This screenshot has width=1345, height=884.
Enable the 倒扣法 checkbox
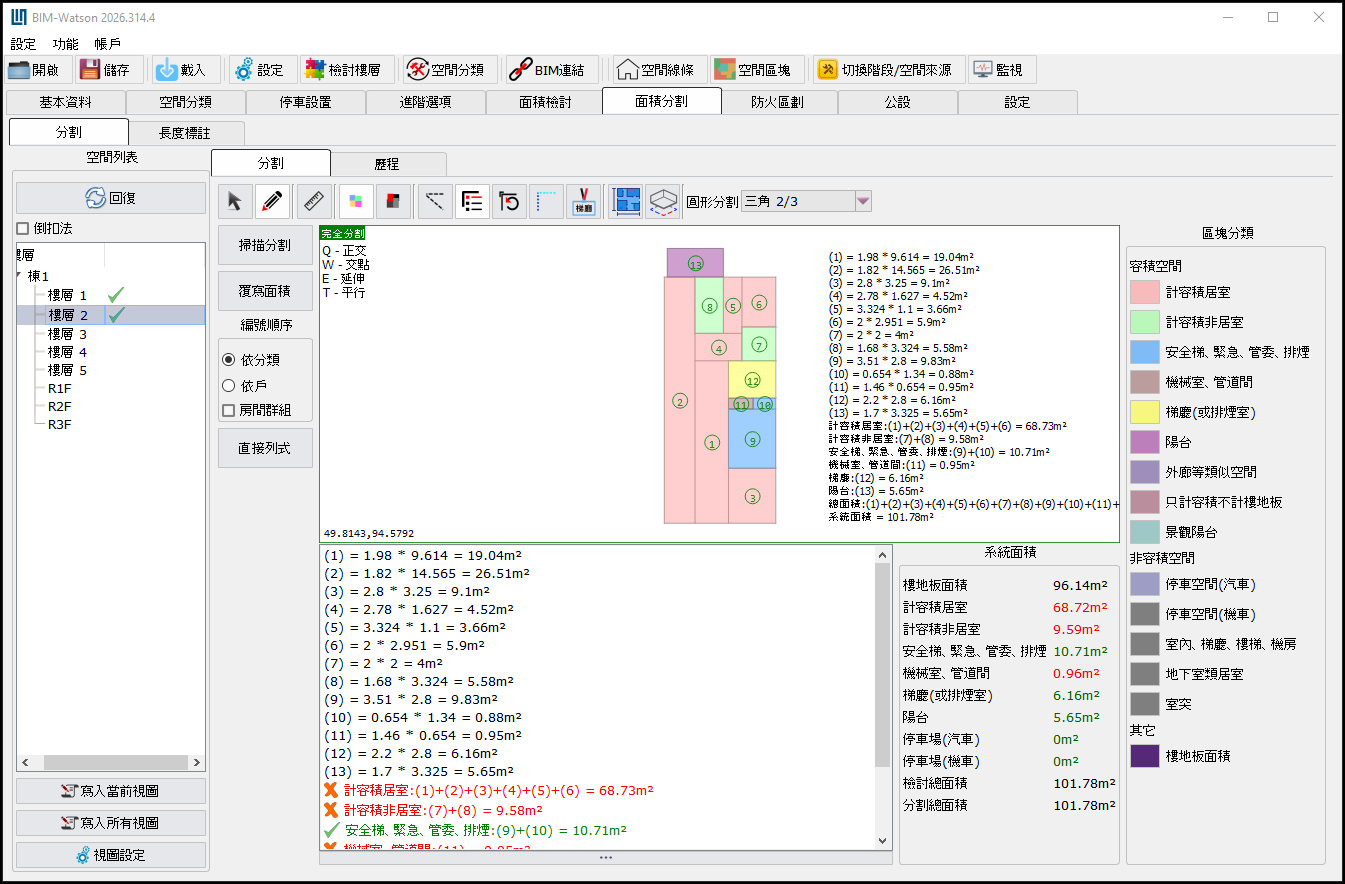(24, 228)
